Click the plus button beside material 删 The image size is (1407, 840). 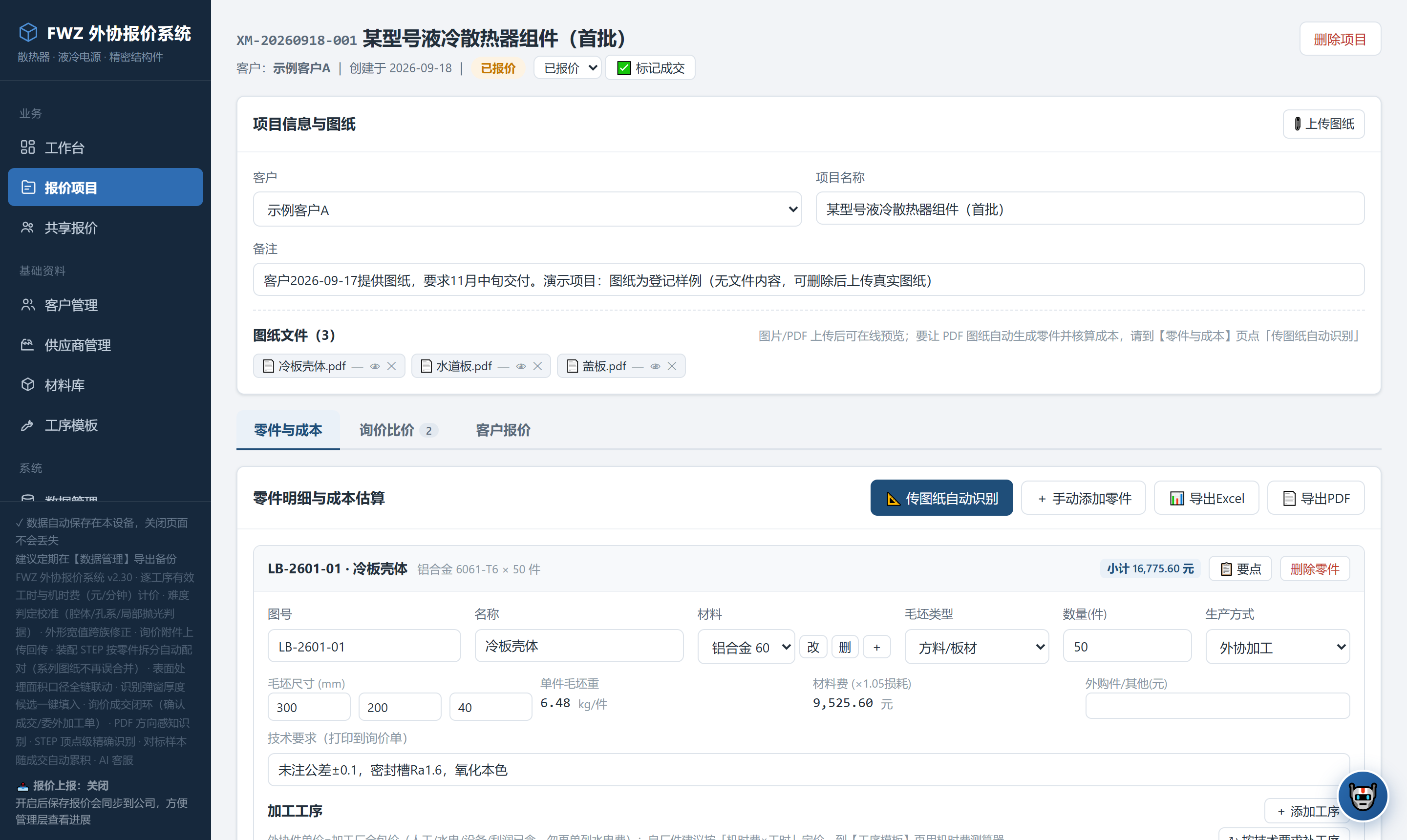pyautogui.click(x=876, y=647)
